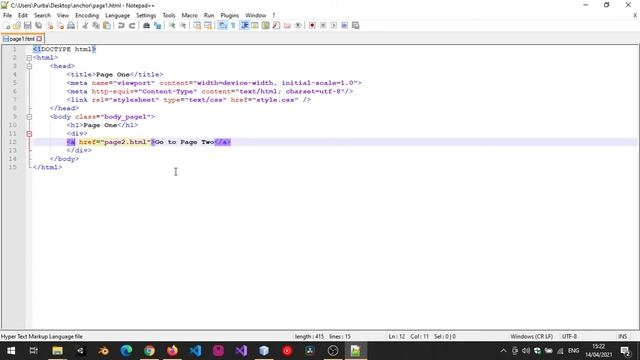
Task: Save the file with the Save icon
Action: 28,25
